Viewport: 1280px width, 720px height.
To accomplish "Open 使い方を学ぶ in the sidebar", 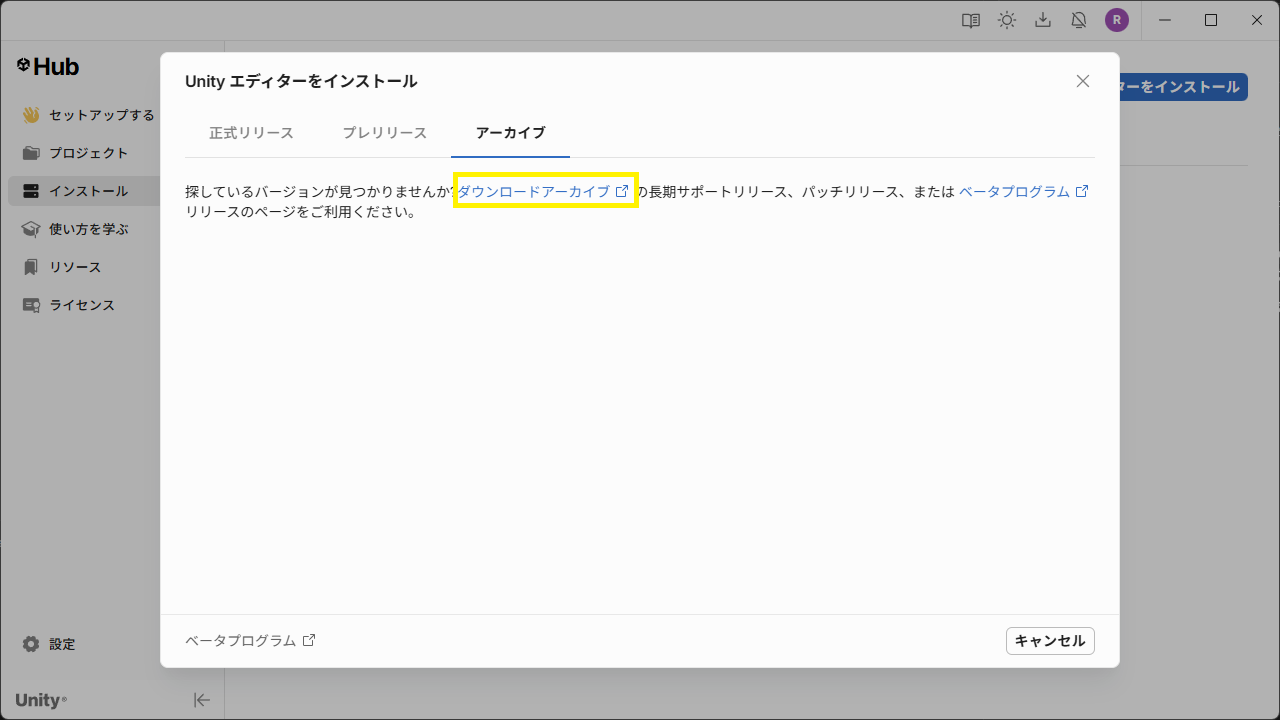I will 88,229.
